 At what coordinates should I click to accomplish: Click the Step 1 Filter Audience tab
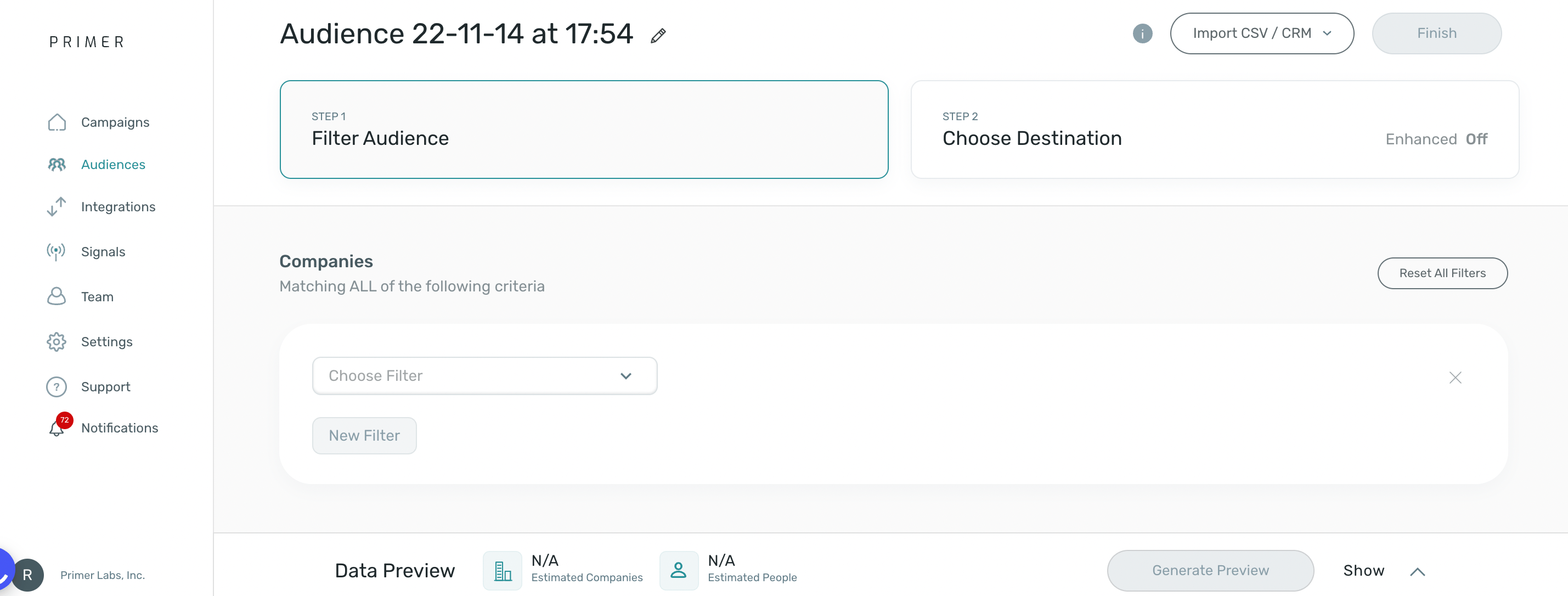(x=584, y=129)
